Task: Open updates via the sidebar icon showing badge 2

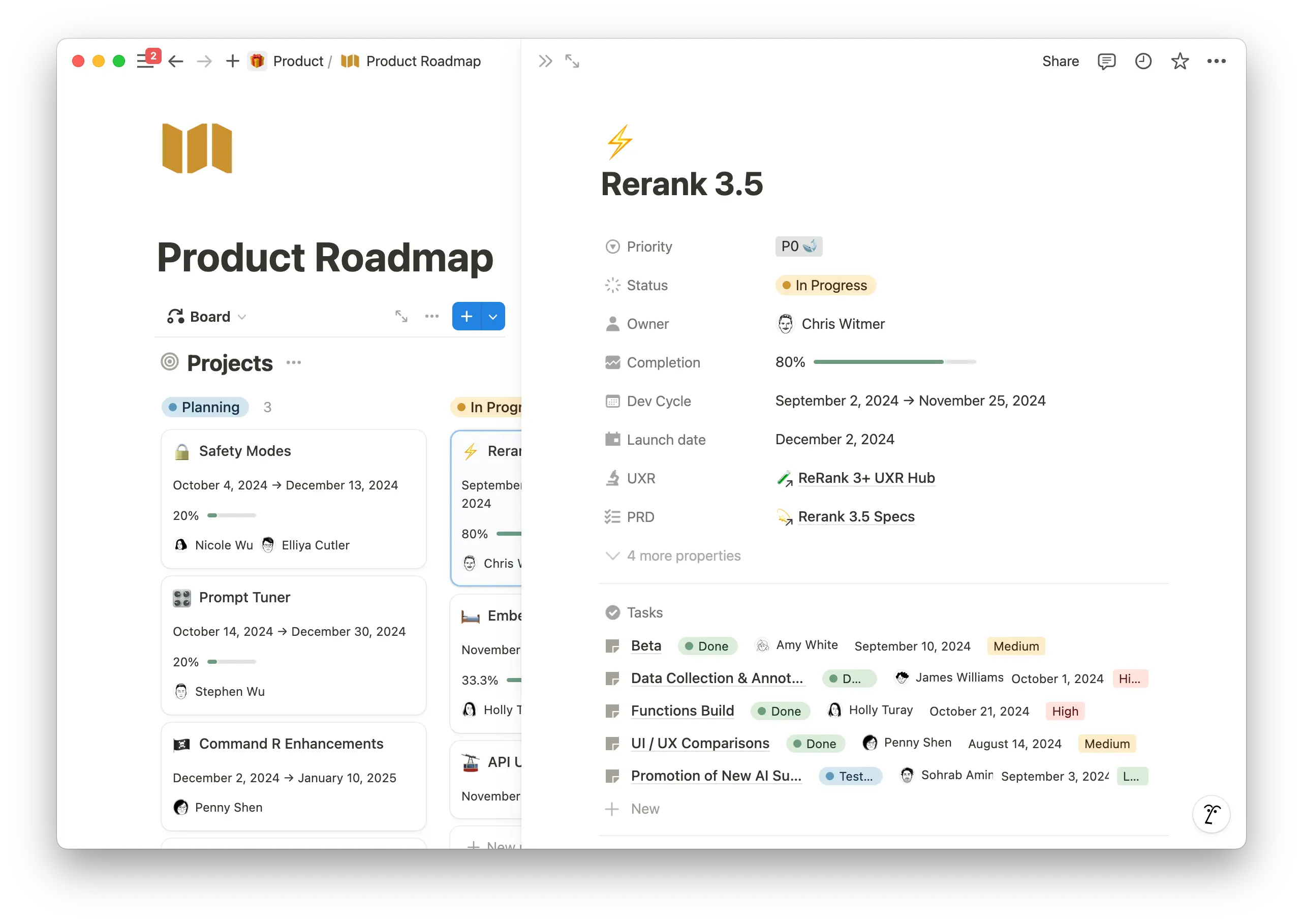Action: click(146, 60)
